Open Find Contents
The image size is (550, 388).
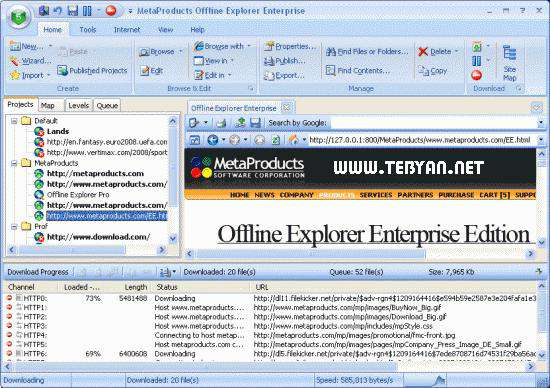coord(358,70)
